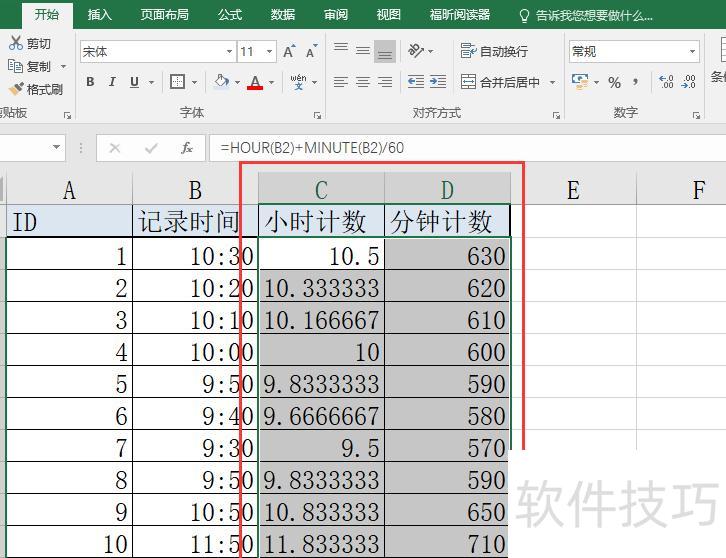
Task: Toggle italic formatting
Action: pos(112,82)
